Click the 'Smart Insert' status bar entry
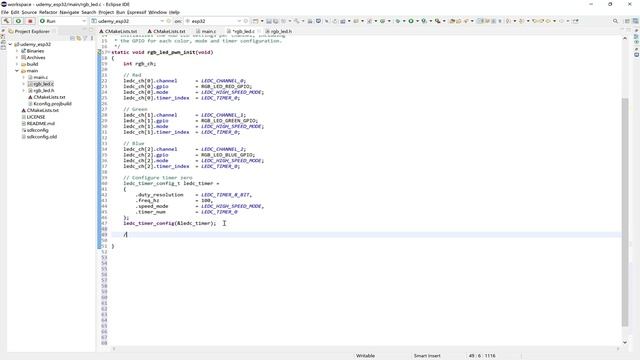 (427, 356)
